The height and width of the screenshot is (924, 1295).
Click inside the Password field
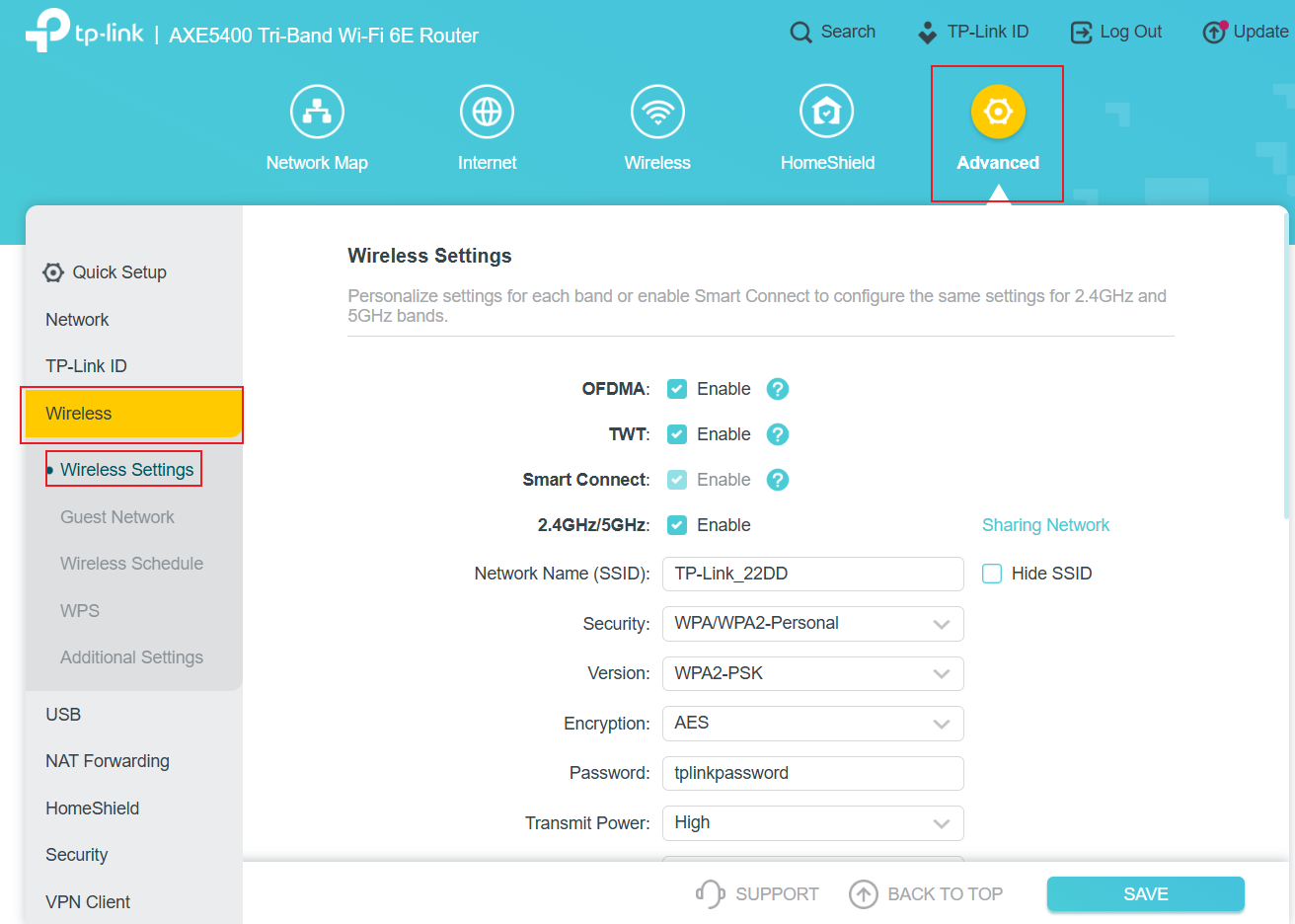click(x=812, y=773)
